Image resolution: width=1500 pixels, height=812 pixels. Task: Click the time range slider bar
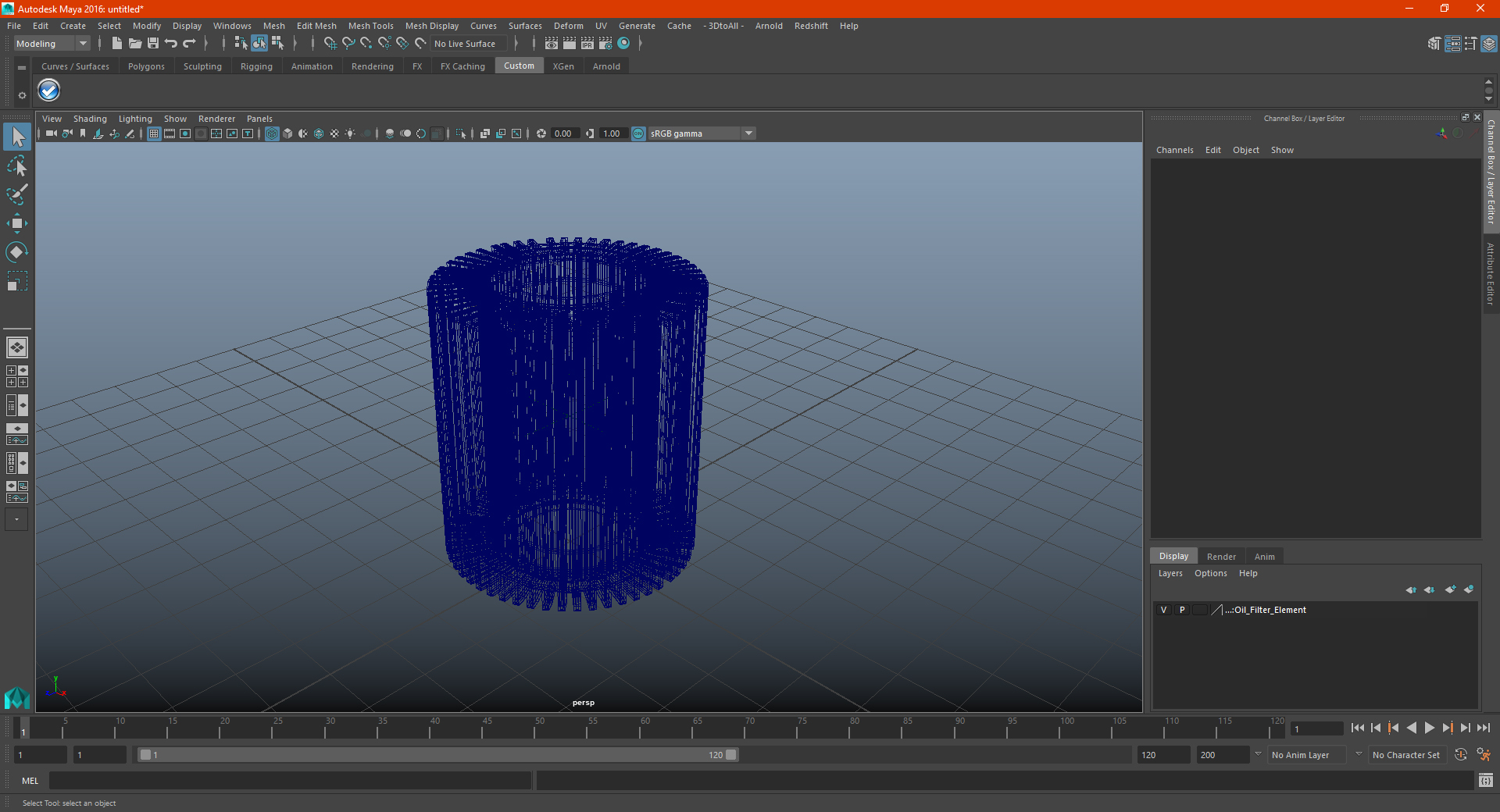[x=437, y=755]
